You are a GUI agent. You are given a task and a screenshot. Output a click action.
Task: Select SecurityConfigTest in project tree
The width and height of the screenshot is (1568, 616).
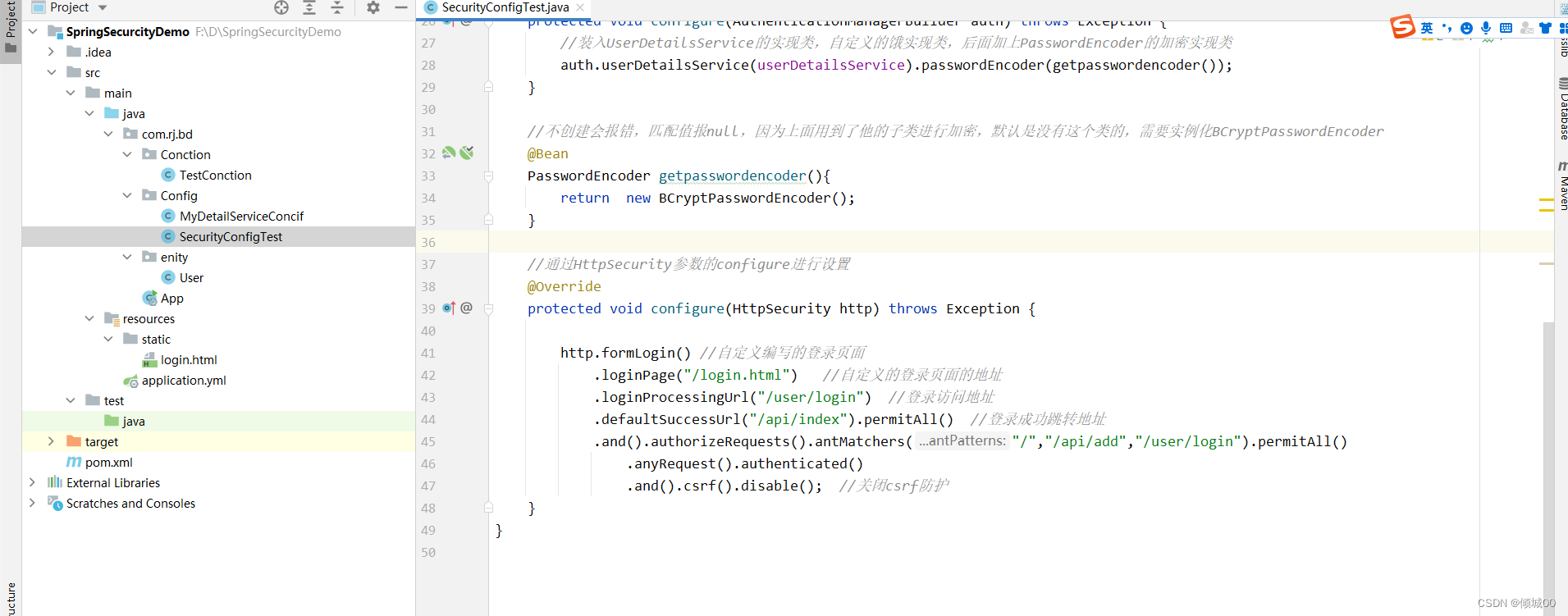click(x=231, y=237)
